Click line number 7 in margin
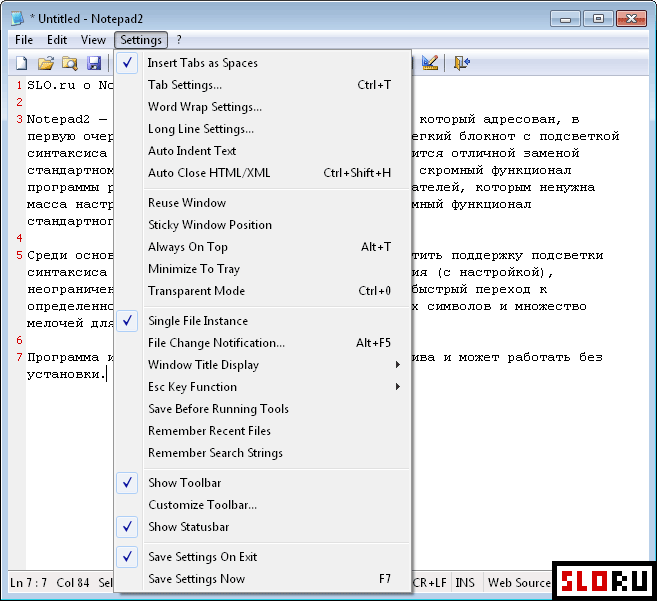 coord(19,357)
